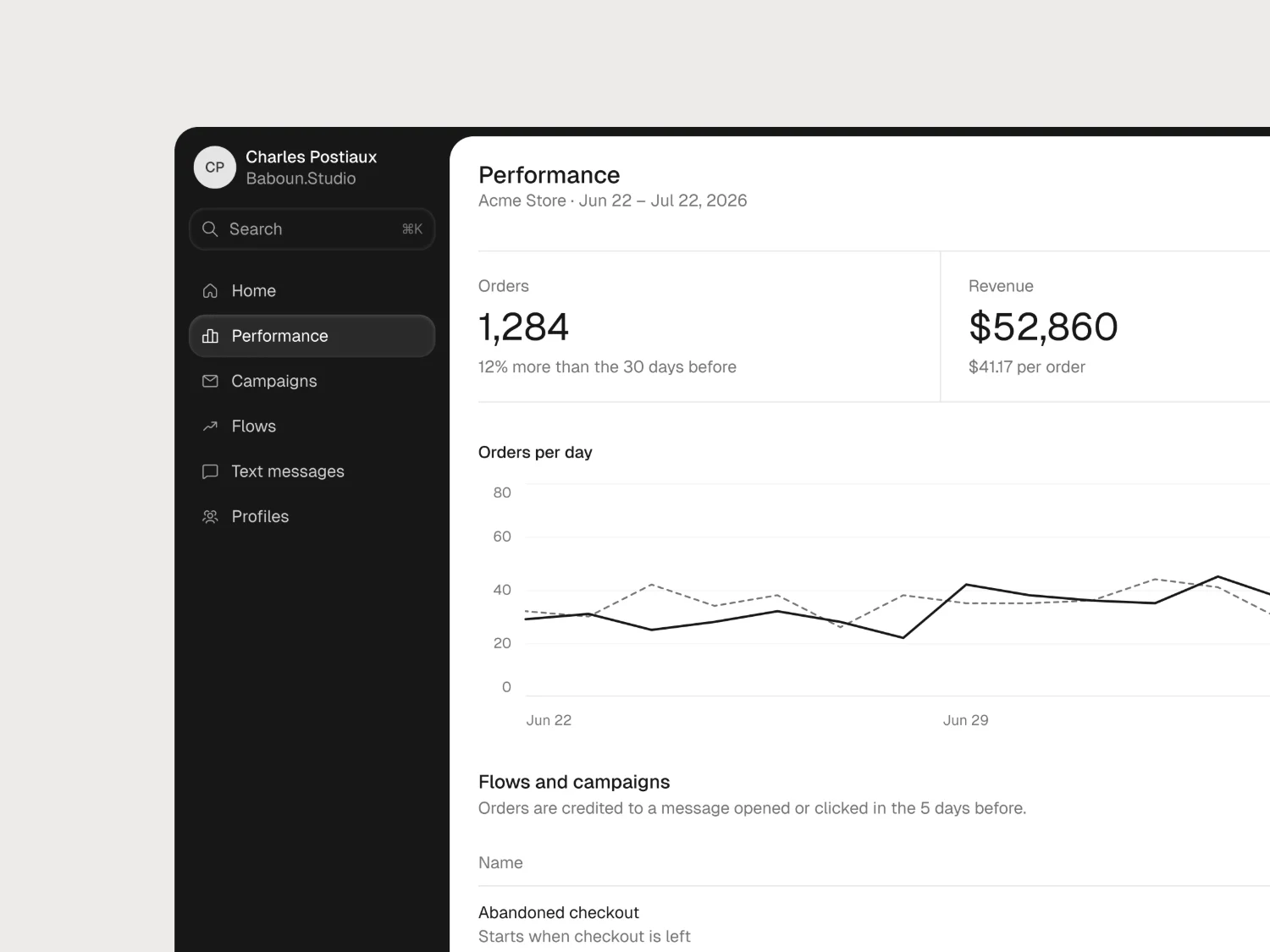
Task: Click the Text messages speech bubble icon
Action: tap(210, 471)
